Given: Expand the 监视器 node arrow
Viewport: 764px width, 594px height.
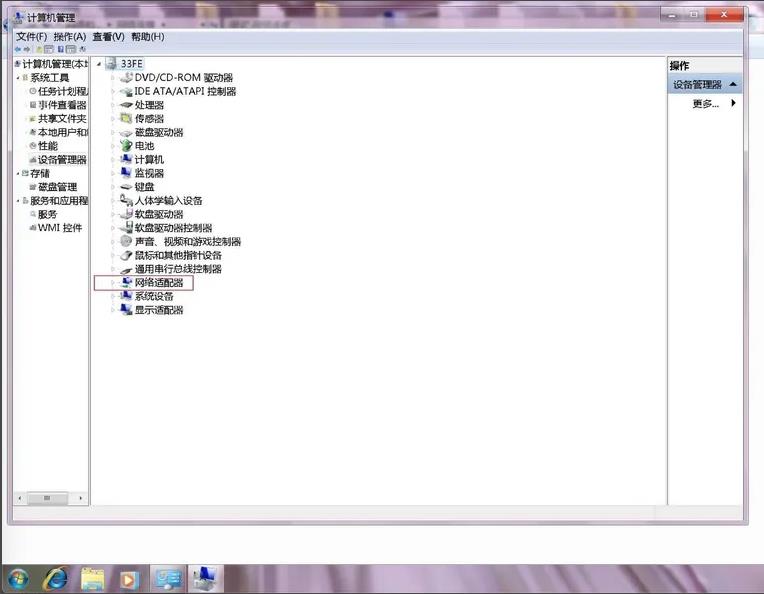Looking at the screenshot, I should tap(113, 173).
